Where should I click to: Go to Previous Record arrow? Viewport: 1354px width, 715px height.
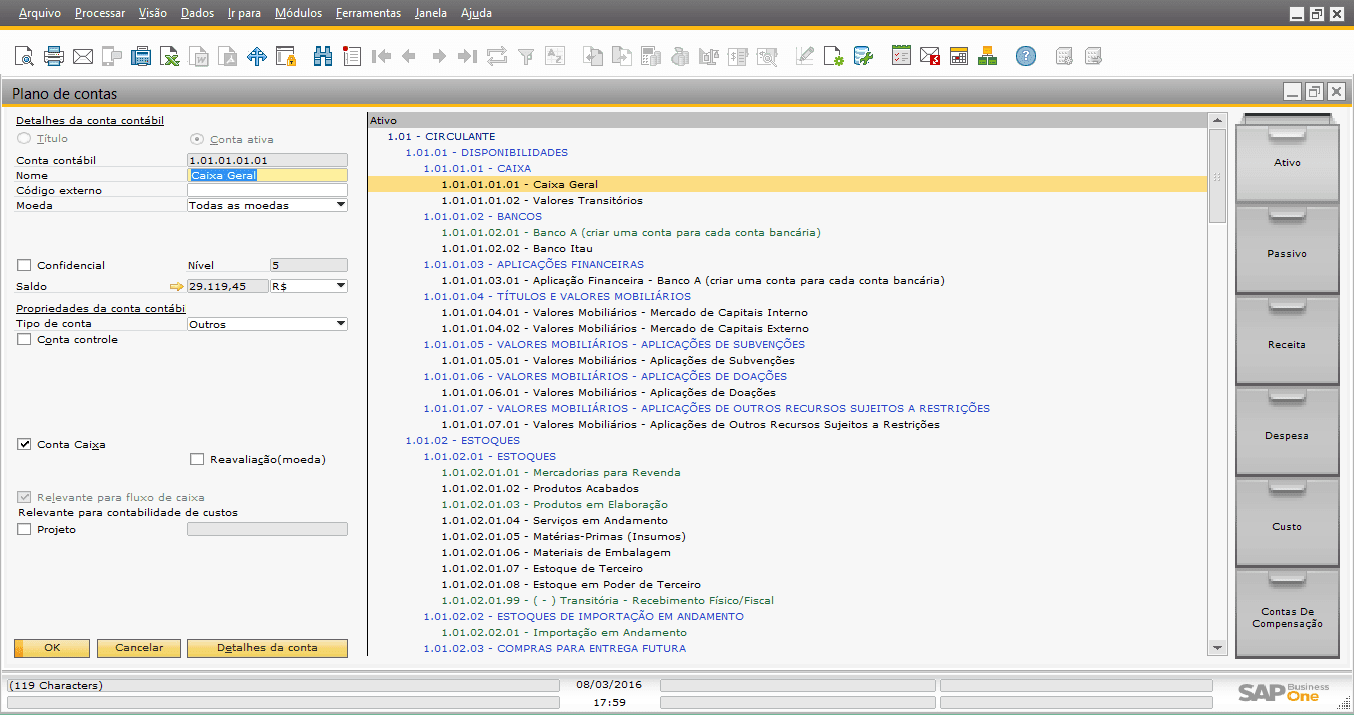click(409, 56)
